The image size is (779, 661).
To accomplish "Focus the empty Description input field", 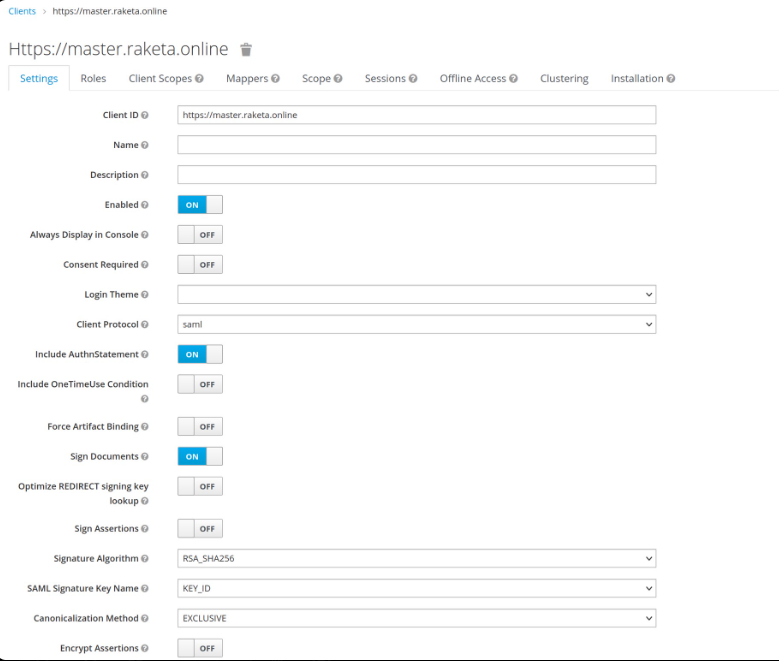I will click(417, 175).
